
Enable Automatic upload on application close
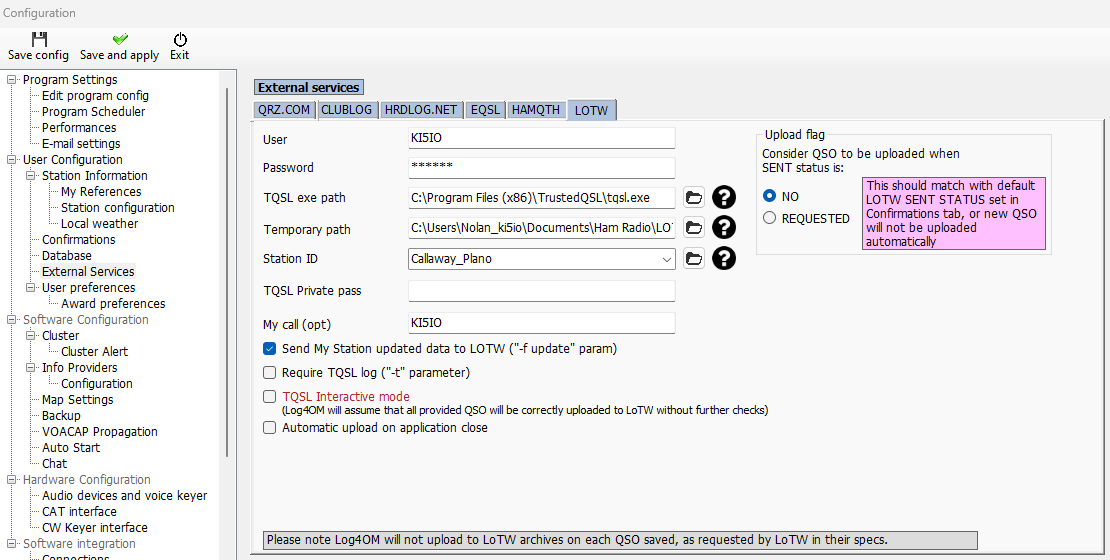pos(269,428)
